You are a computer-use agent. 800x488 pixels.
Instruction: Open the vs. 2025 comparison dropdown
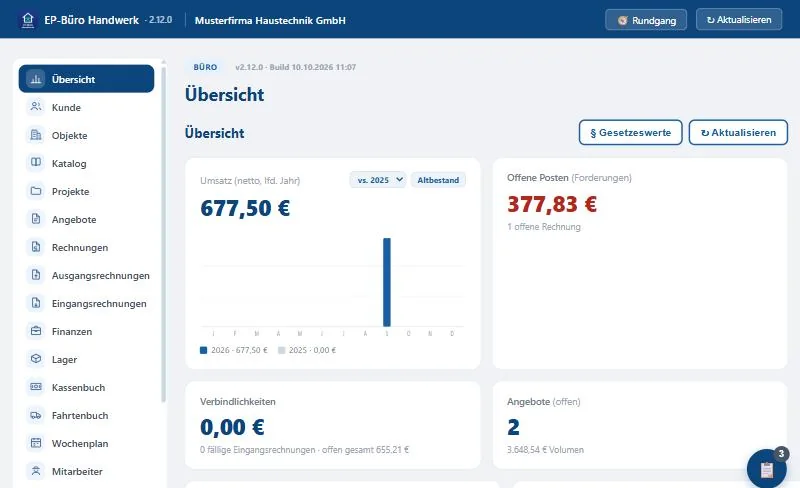point(378,180)
